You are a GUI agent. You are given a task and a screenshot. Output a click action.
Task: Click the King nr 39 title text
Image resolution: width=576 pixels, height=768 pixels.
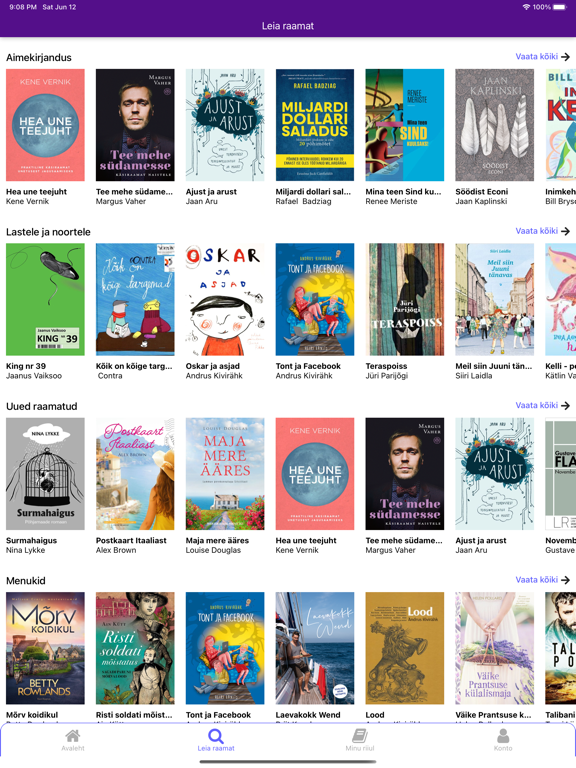(x=26, y=366)
